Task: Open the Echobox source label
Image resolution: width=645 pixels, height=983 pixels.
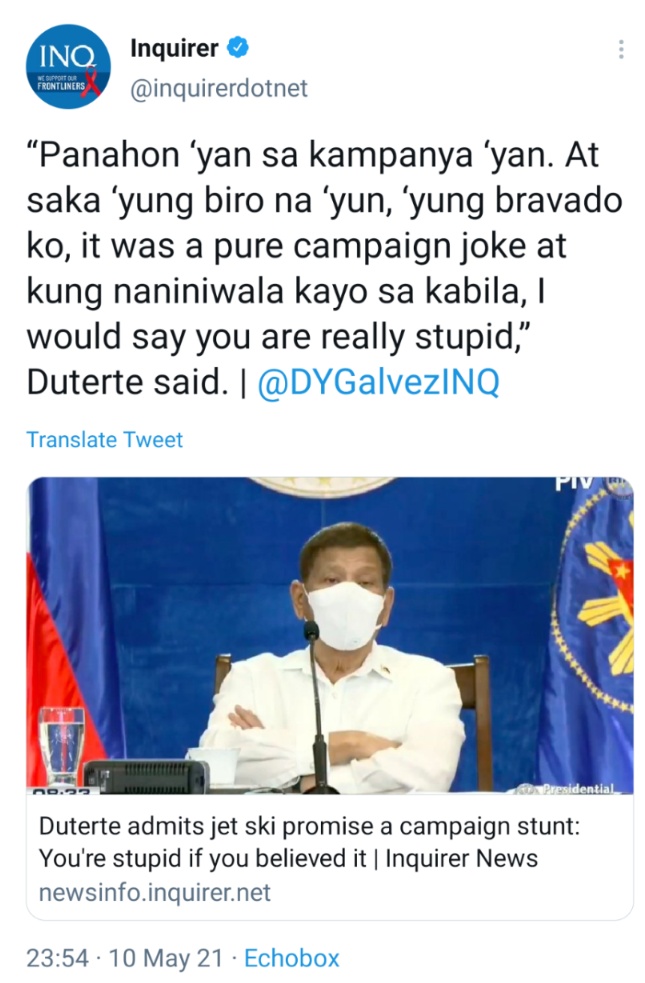Action: [291, 959]
